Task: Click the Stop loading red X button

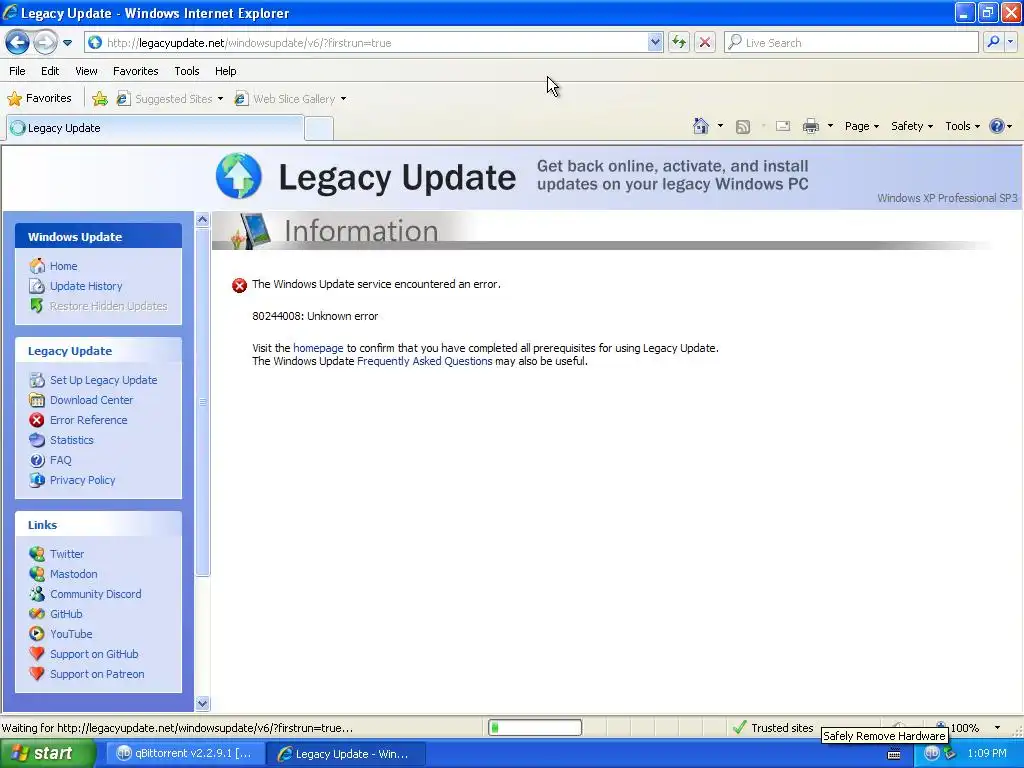Action: pos(705,43)
